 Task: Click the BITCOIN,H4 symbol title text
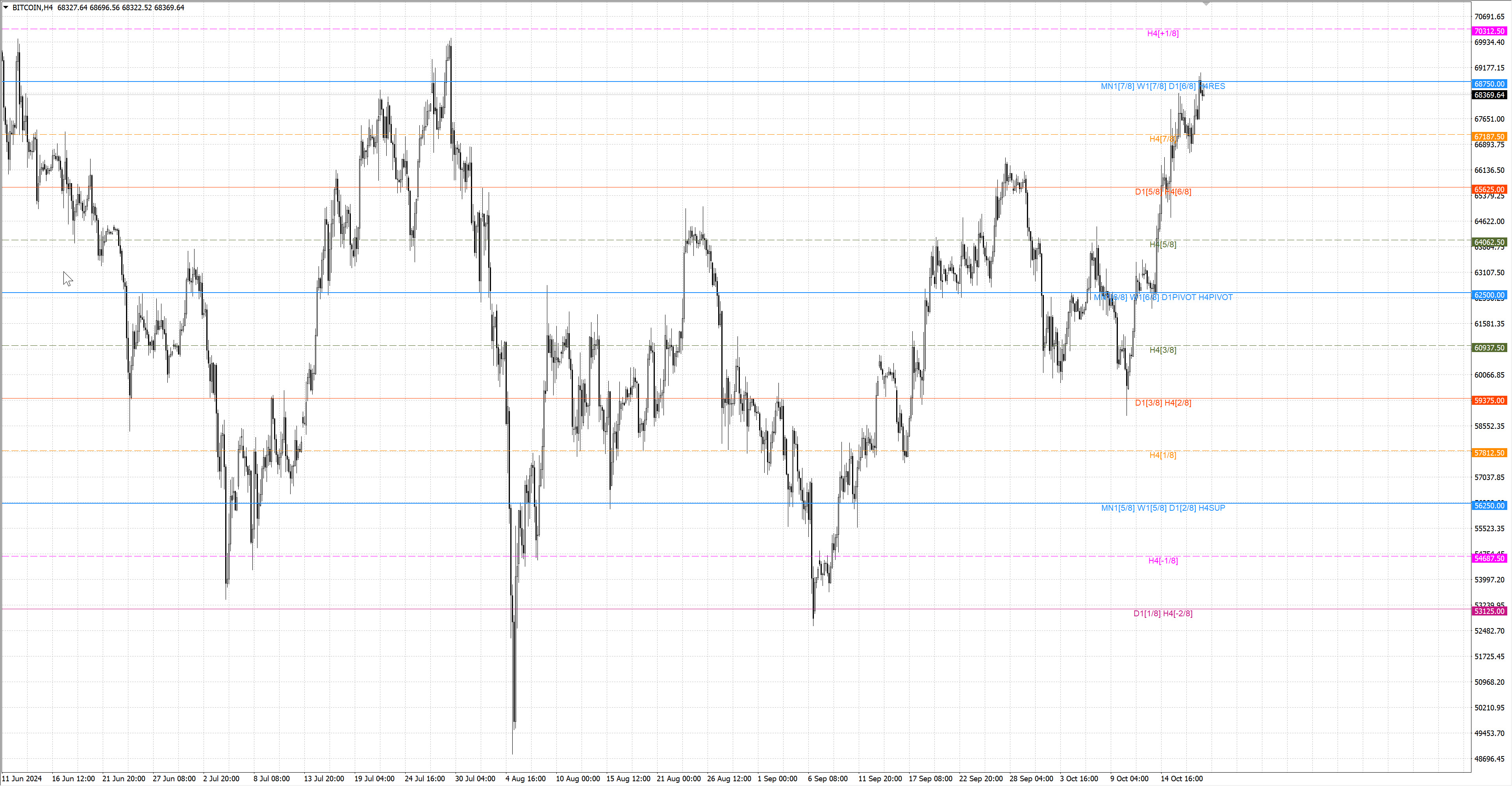[32, 7]
